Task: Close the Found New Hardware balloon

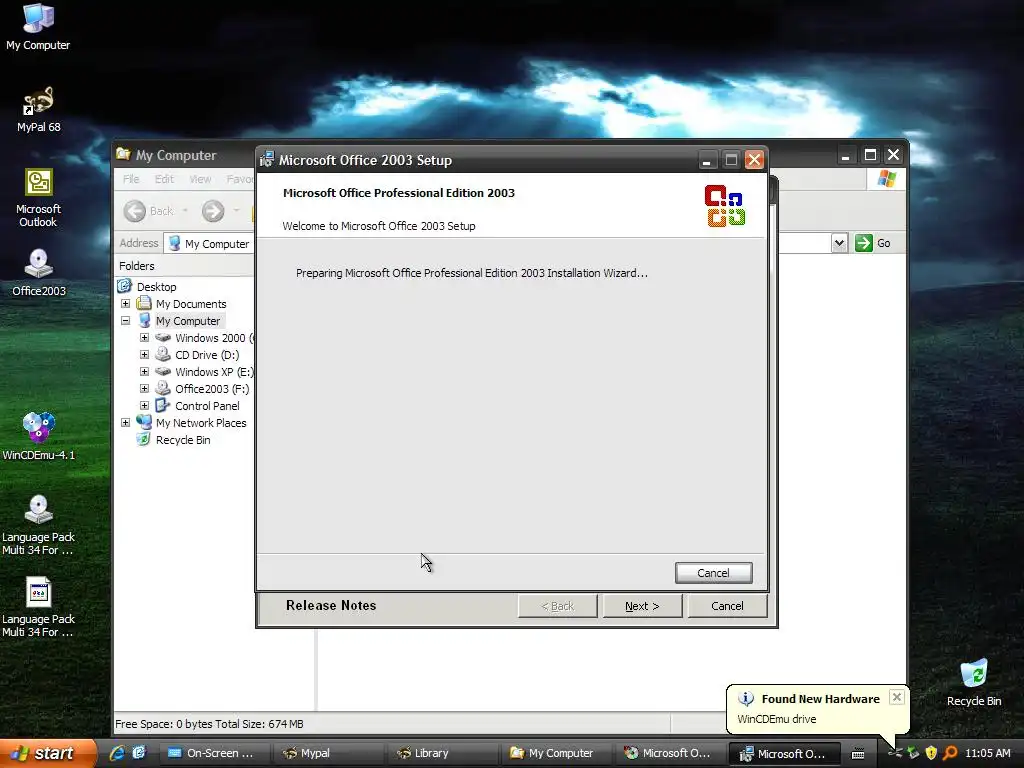Action: [897, 697]
